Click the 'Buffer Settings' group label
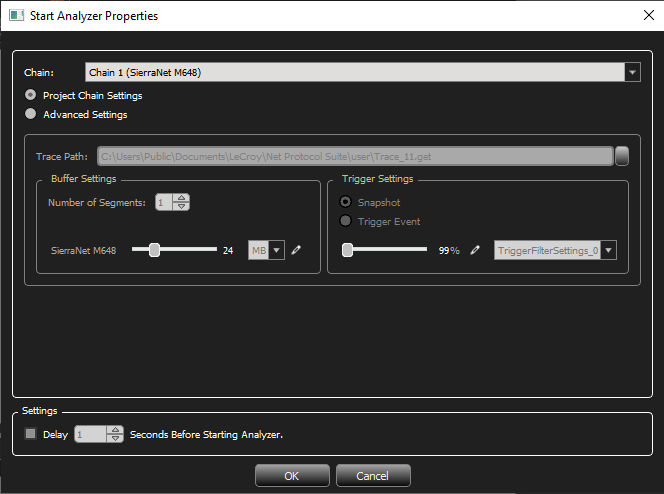The width and height of the screenshot is (664, 494). [x=83, y=179]
